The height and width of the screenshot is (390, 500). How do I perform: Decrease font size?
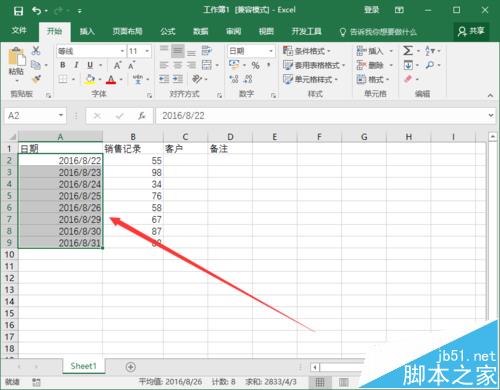tap(131, 65)
